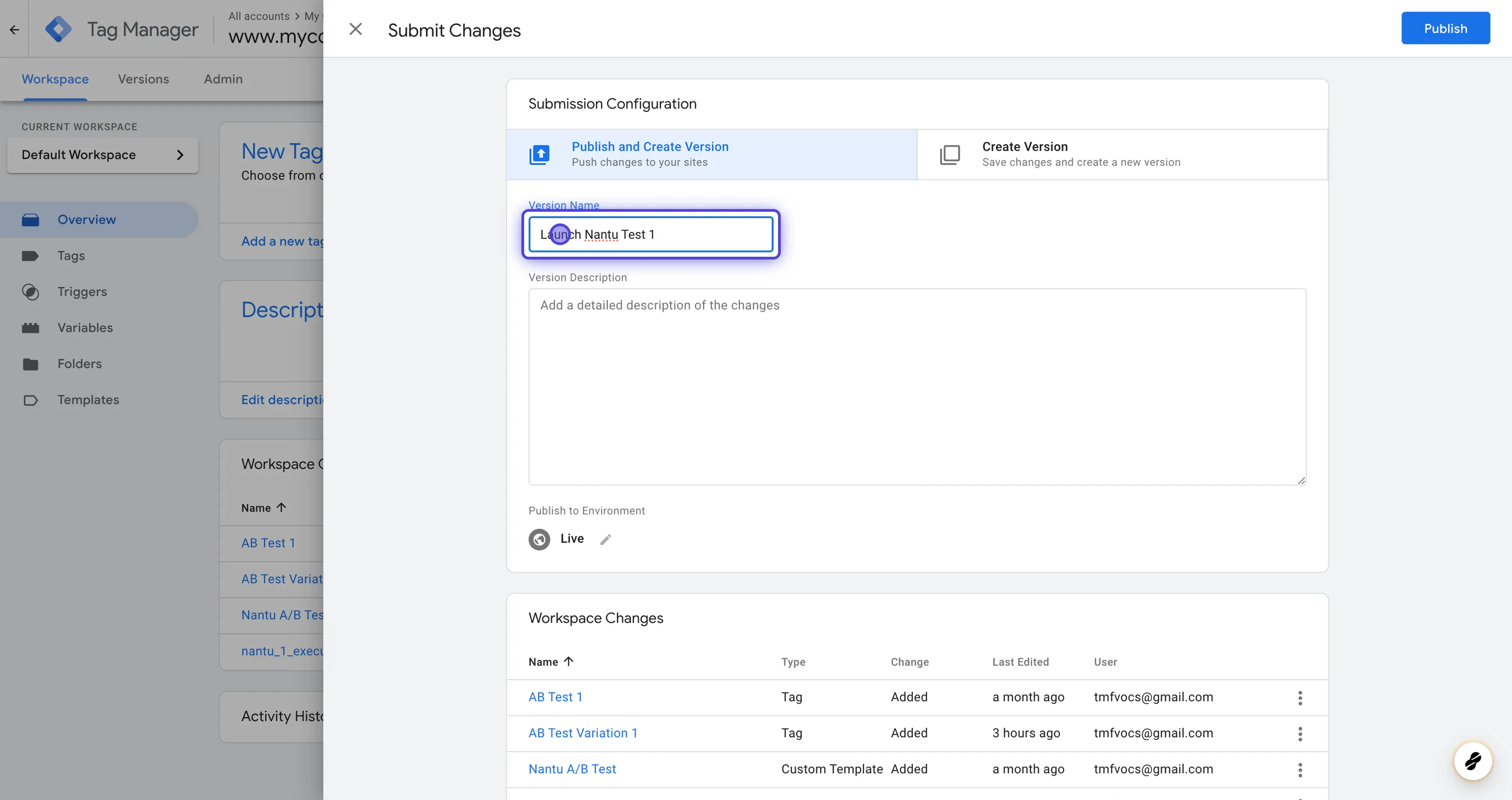Click the Create Version stacked-pages icon
1512x800 pixels.
[x=949, y=154]
